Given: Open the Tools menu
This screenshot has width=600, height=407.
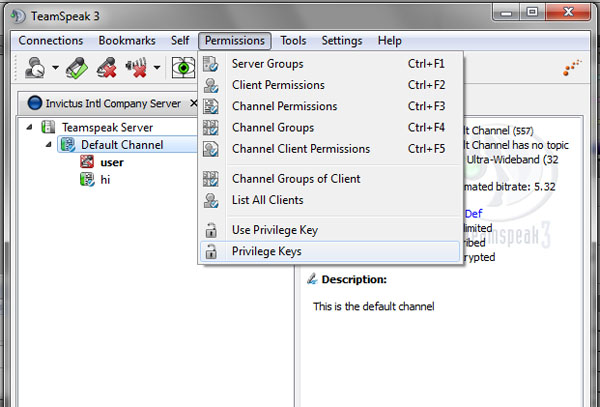Looking at the screenshot, I should 293,41.
